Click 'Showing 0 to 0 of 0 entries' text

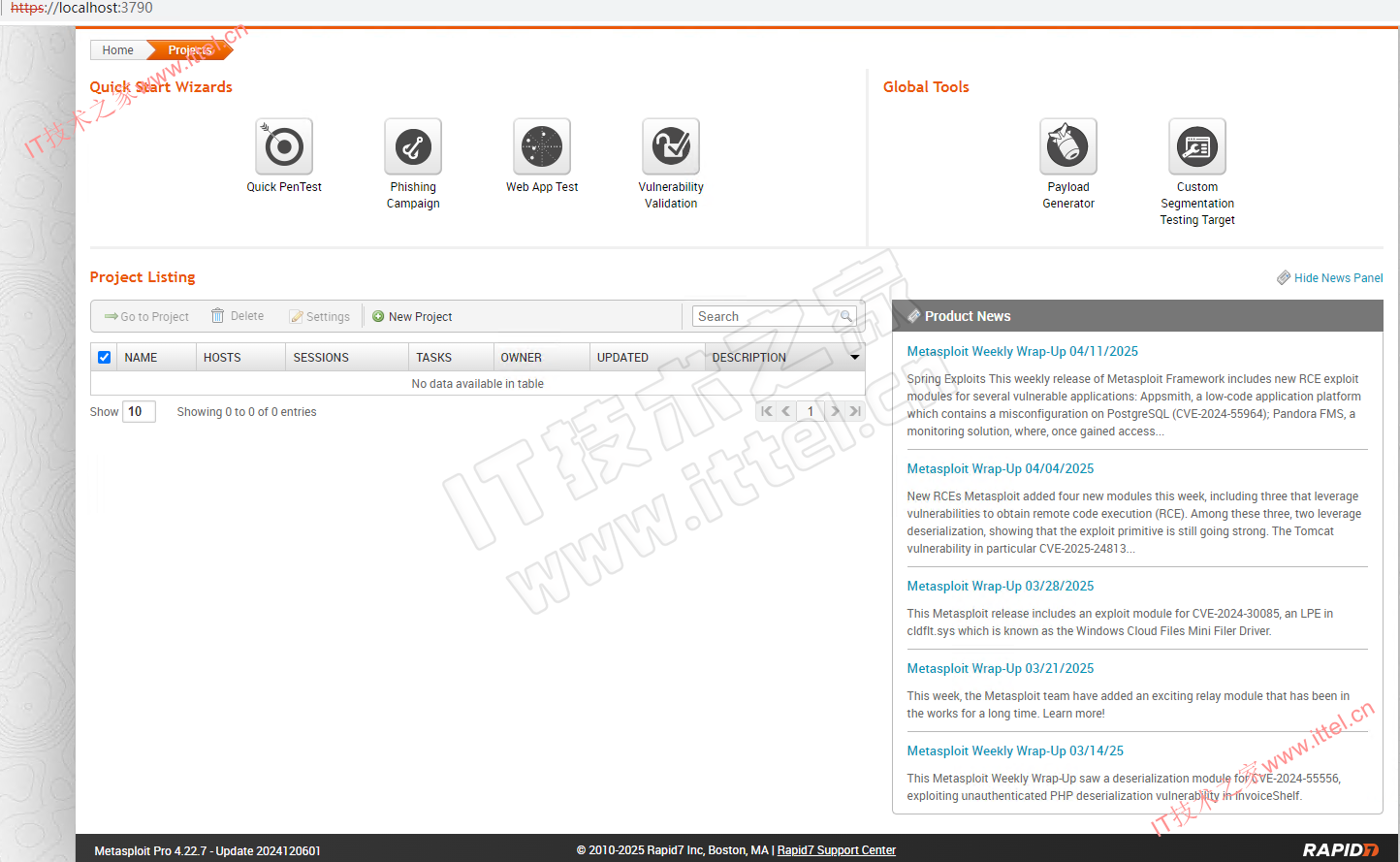246,412
